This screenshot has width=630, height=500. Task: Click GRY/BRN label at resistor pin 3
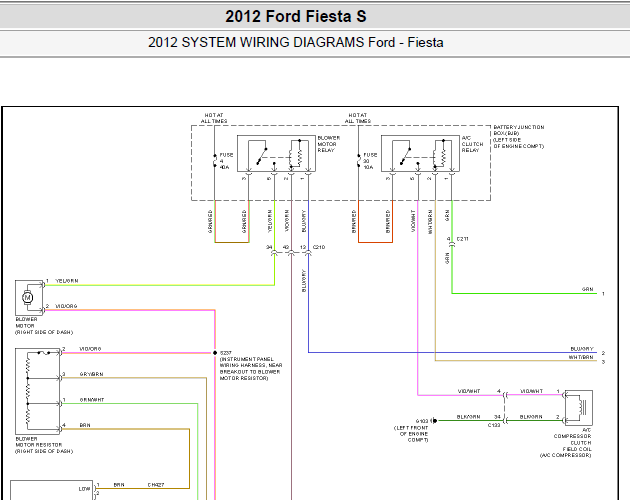[91, 374]
